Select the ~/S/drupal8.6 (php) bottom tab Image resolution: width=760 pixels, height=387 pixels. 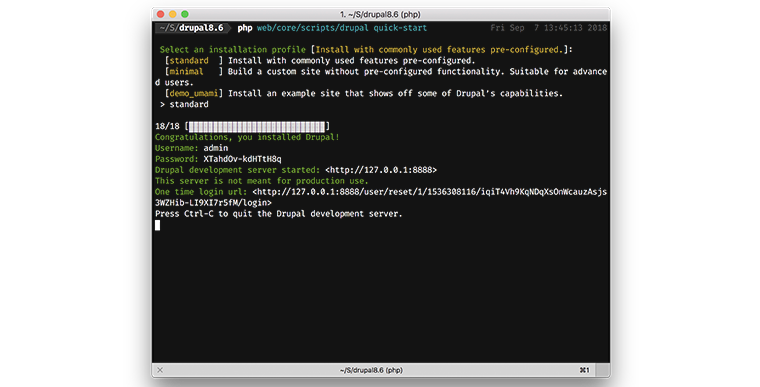coord(371,370)
